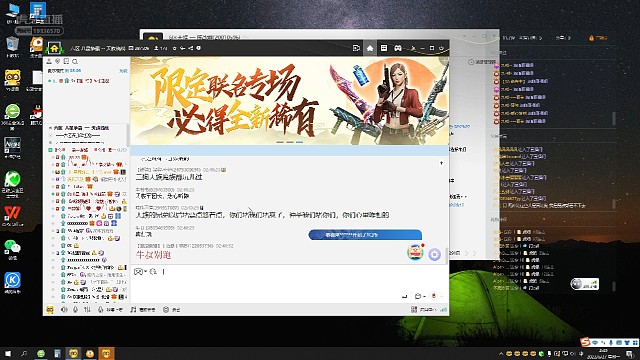Click the Sogou input method S icon
The width and height of the screenshot is (640, 360).
(585, 342)
